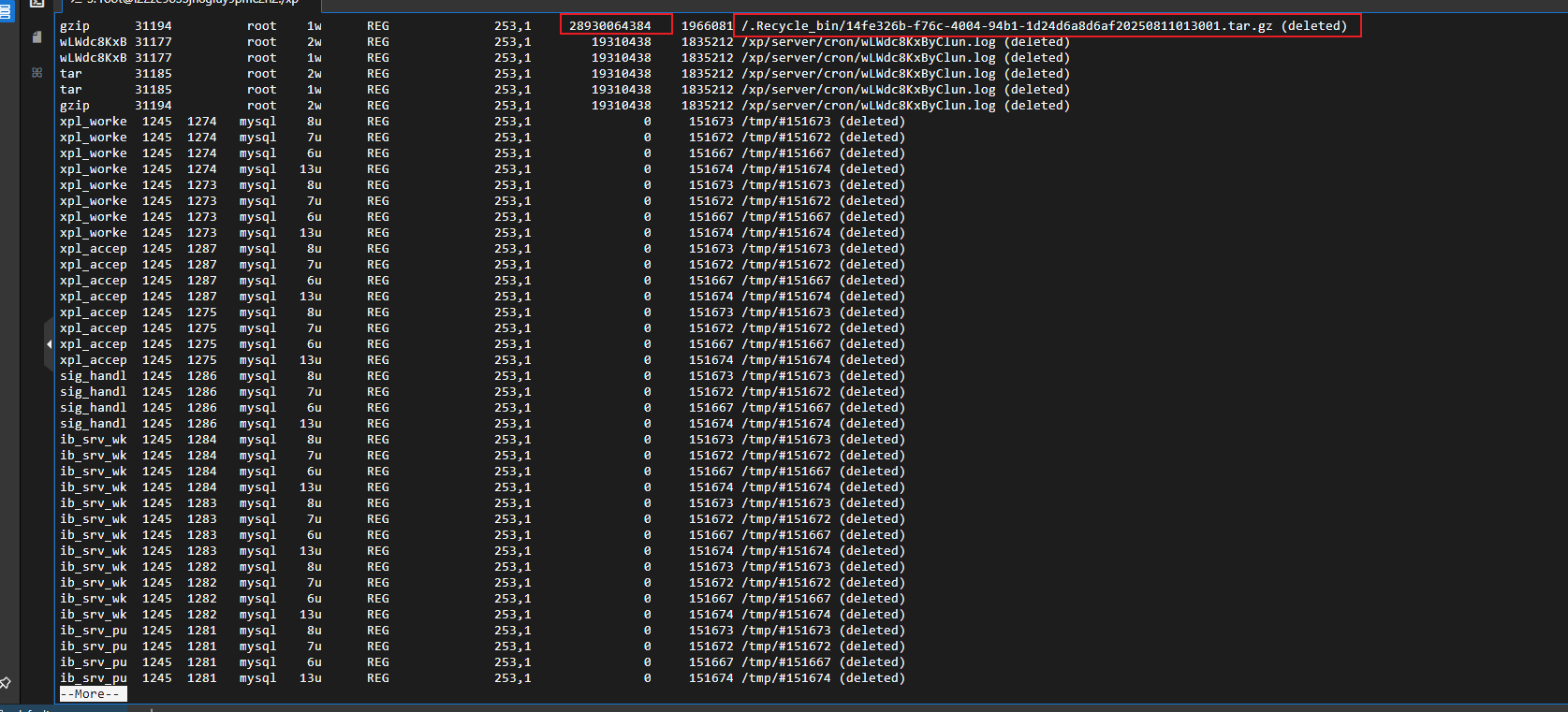Click the file page icon in sidebar
This screenshot has height=712, width=1568.
pyautogui.click(x=37, y=37)
